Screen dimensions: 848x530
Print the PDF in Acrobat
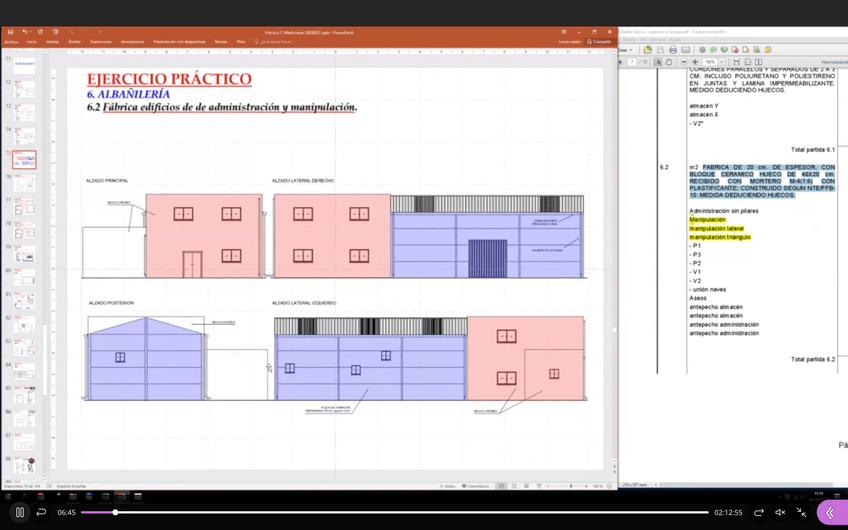673,50
